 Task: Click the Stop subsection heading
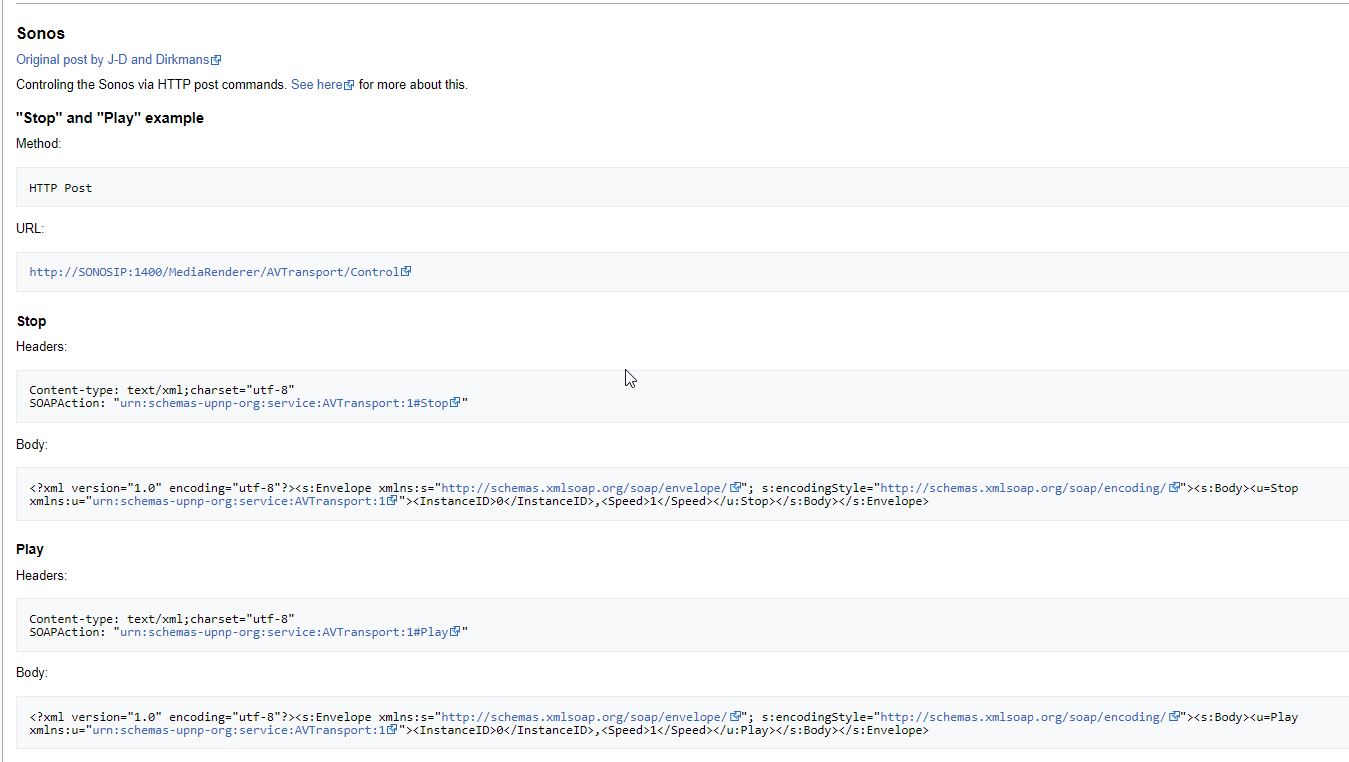[x=31, y=322]
